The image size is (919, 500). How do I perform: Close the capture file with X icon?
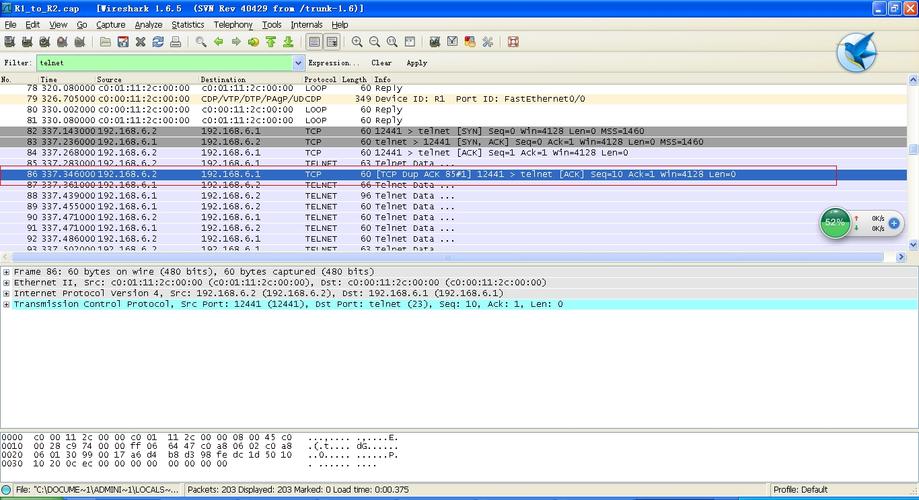tap(141, 42)
